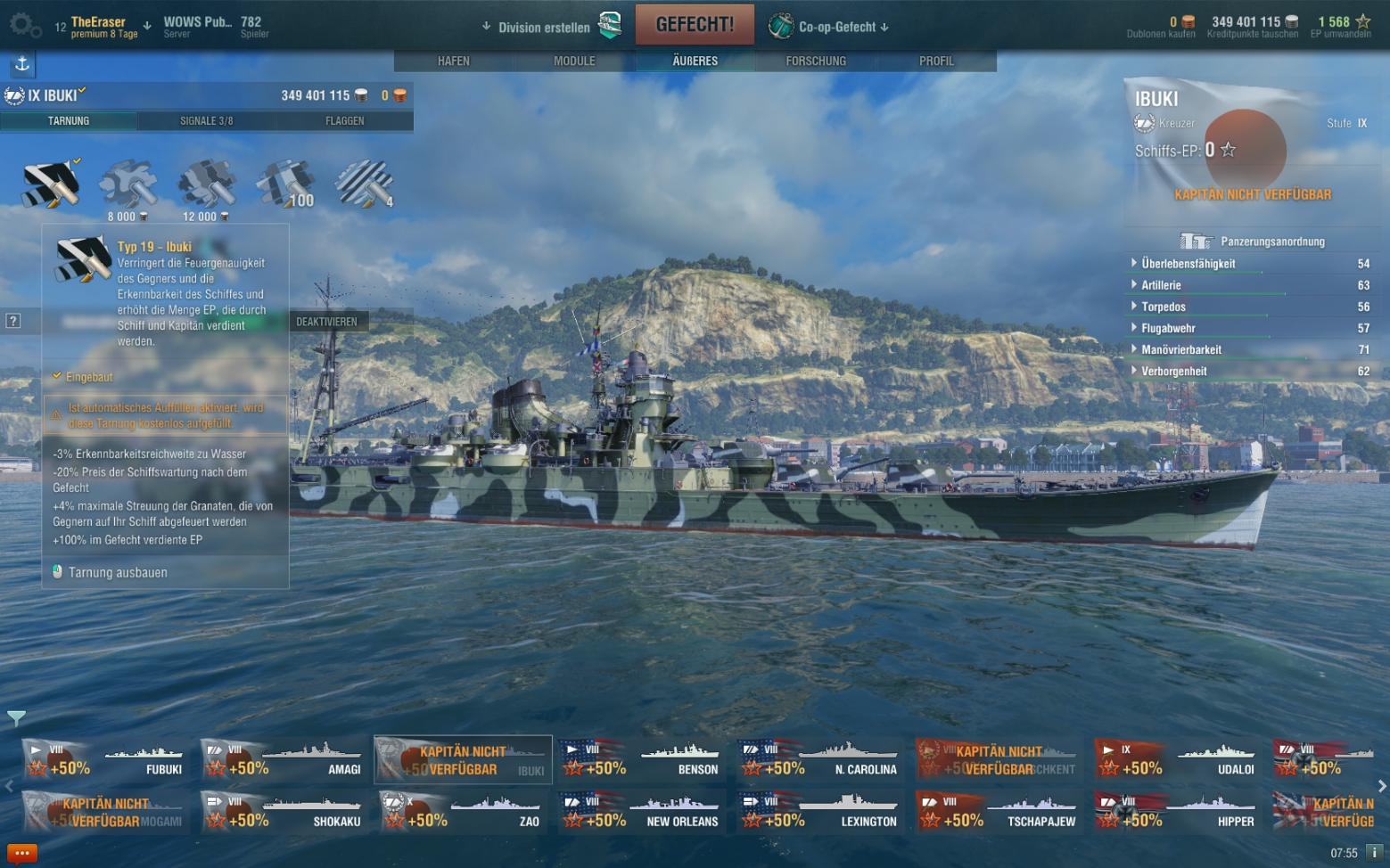
Task: Select the mounted Typ 19 Ibuki camouflage
Action: (51, 184)
